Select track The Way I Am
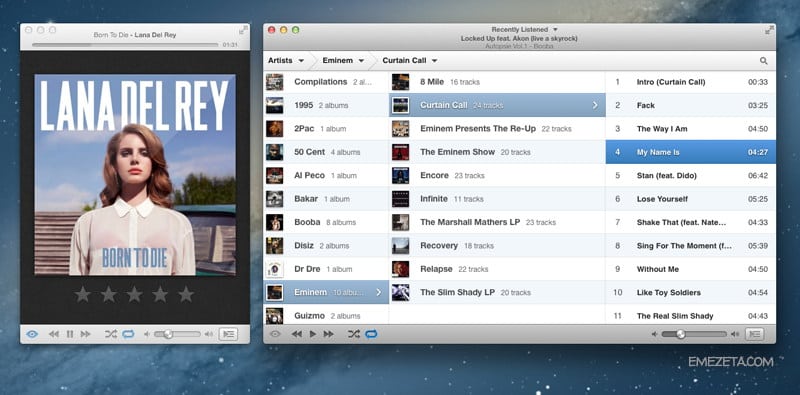 pos(691,129)
